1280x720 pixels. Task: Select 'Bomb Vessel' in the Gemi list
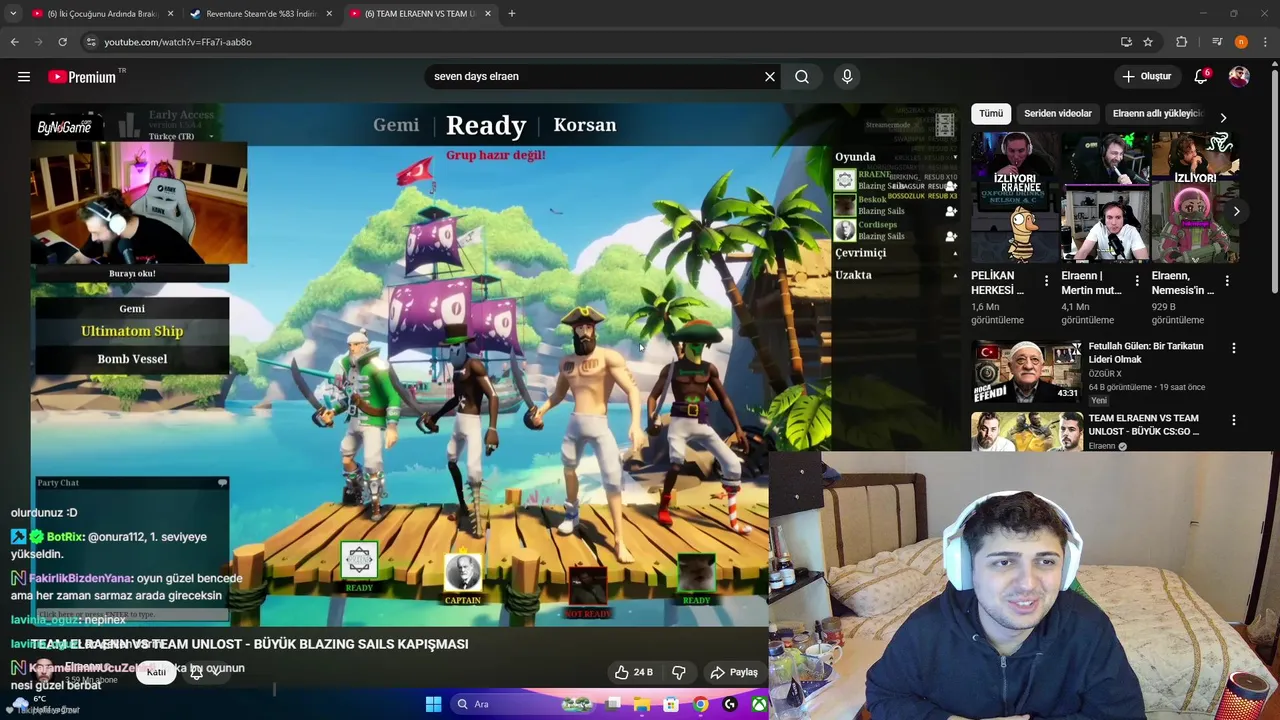pos(132,359)
